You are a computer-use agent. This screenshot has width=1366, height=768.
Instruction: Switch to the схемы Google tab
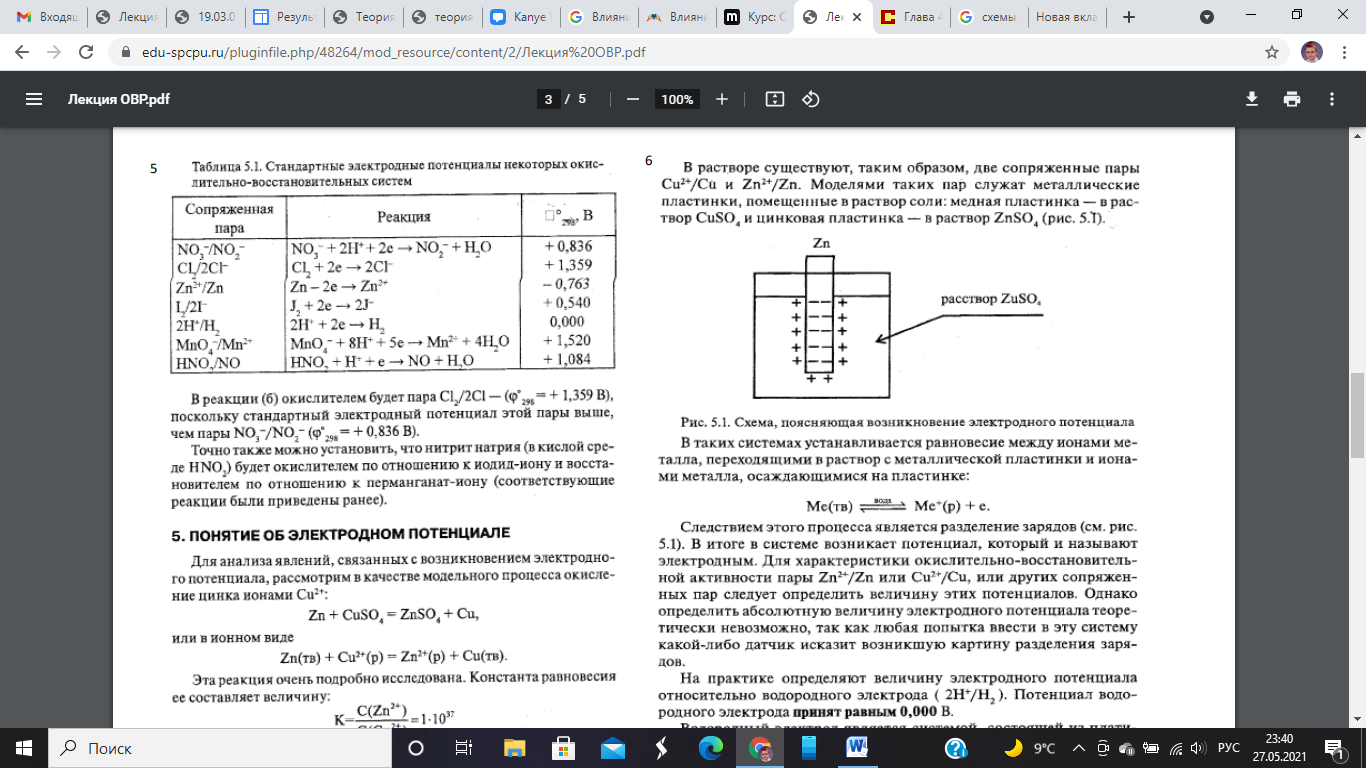989,17
